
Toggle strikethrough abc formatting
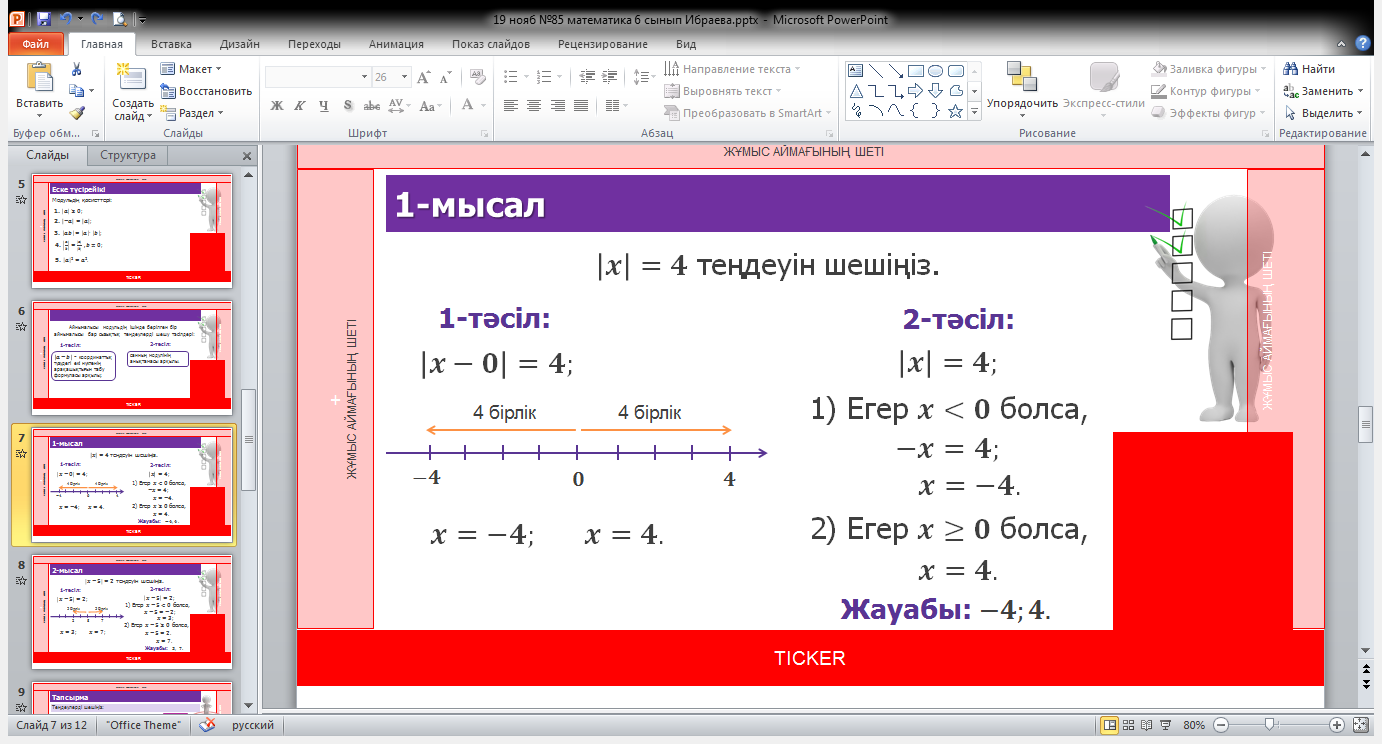(371, 105)
